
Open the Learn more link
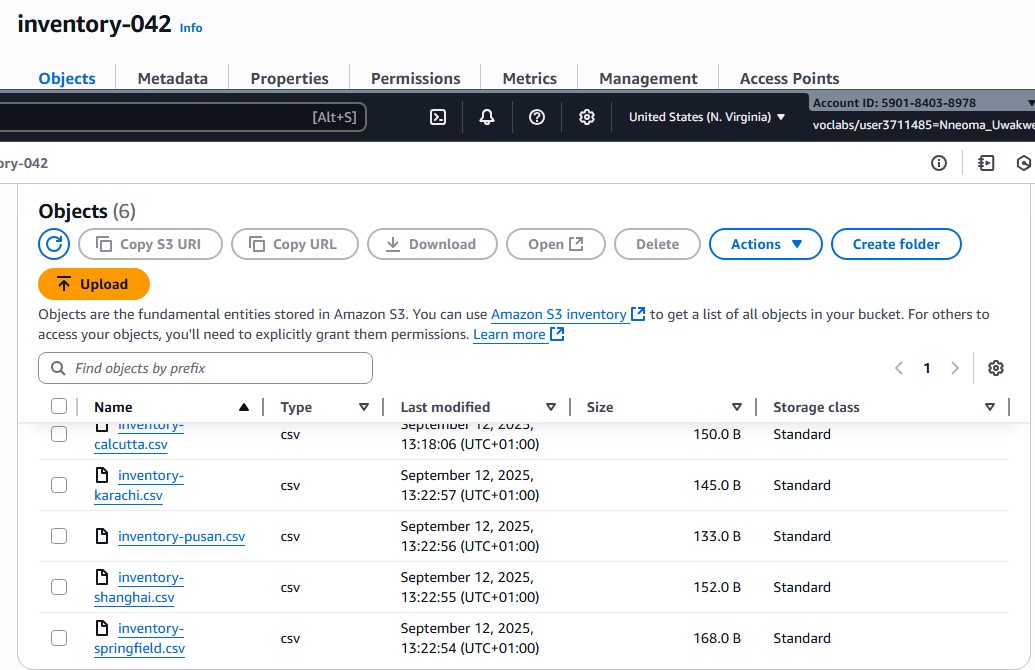pos(509,334)
